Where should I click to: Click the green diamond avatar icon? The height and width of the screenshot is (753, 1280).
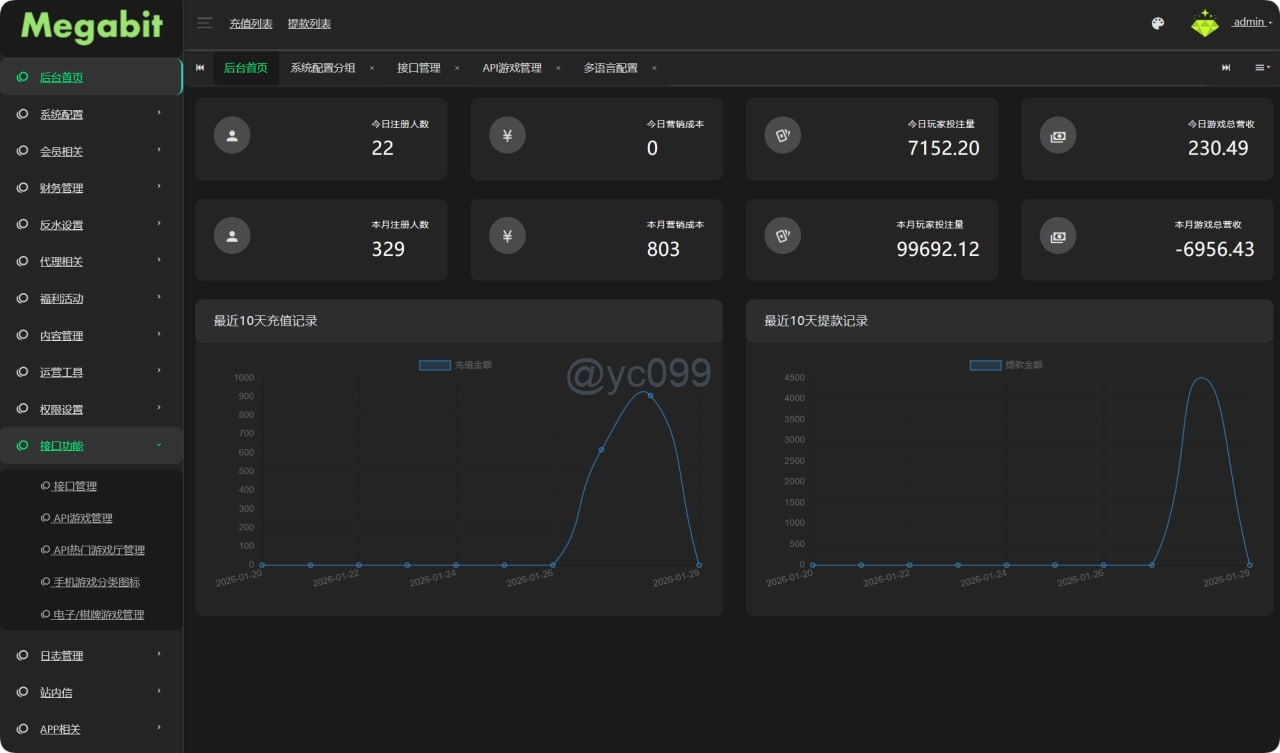tap(1205, 23)
